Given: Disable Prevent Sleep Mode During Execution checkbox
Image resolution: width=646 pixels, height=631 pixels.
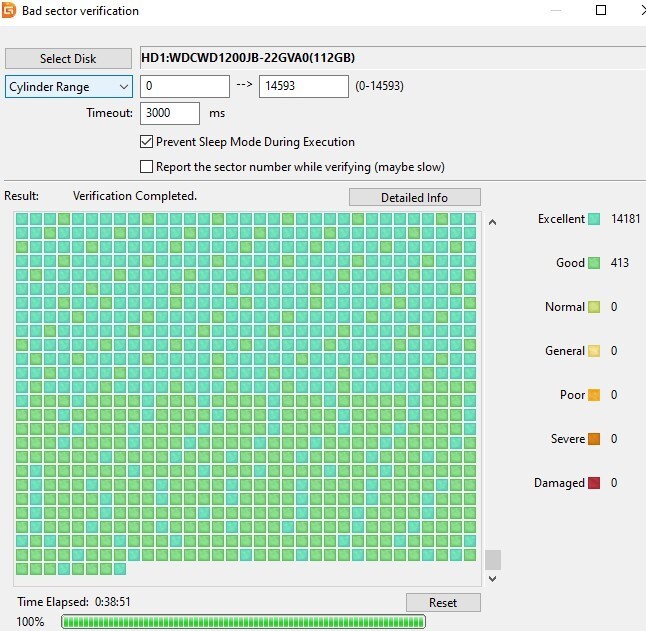Looking at the screenshot, I should tap(146, 142).
